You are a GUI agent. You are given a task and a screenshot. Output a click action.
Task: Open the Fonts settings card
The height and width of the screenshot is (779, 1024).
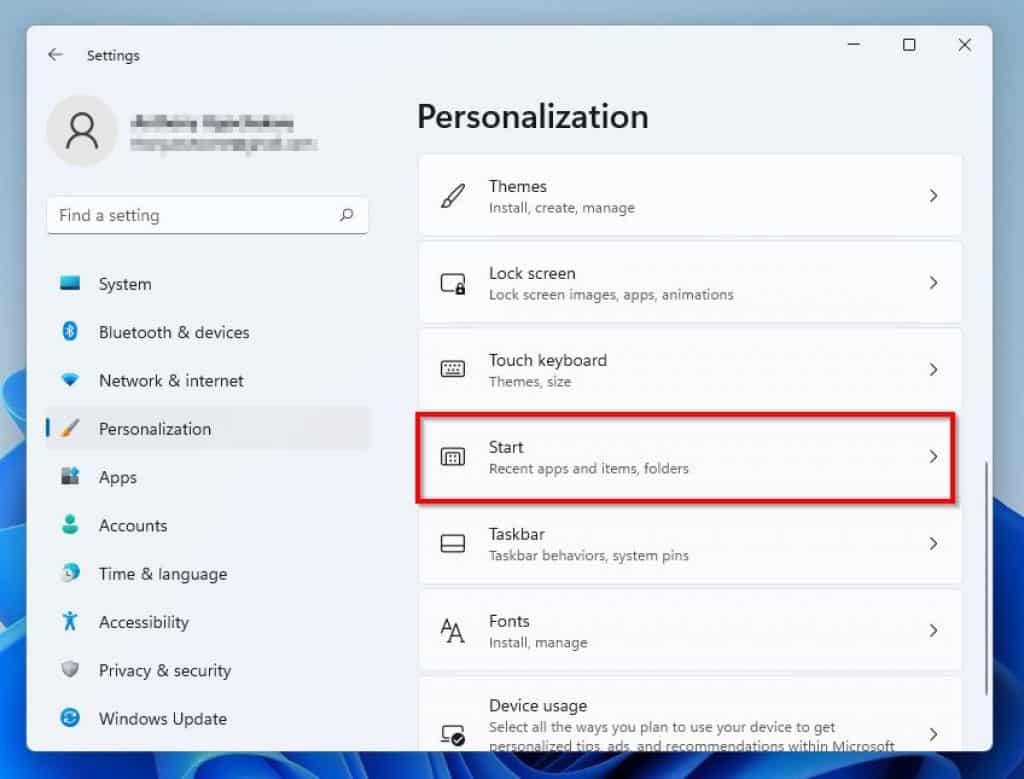coord(690,630)
